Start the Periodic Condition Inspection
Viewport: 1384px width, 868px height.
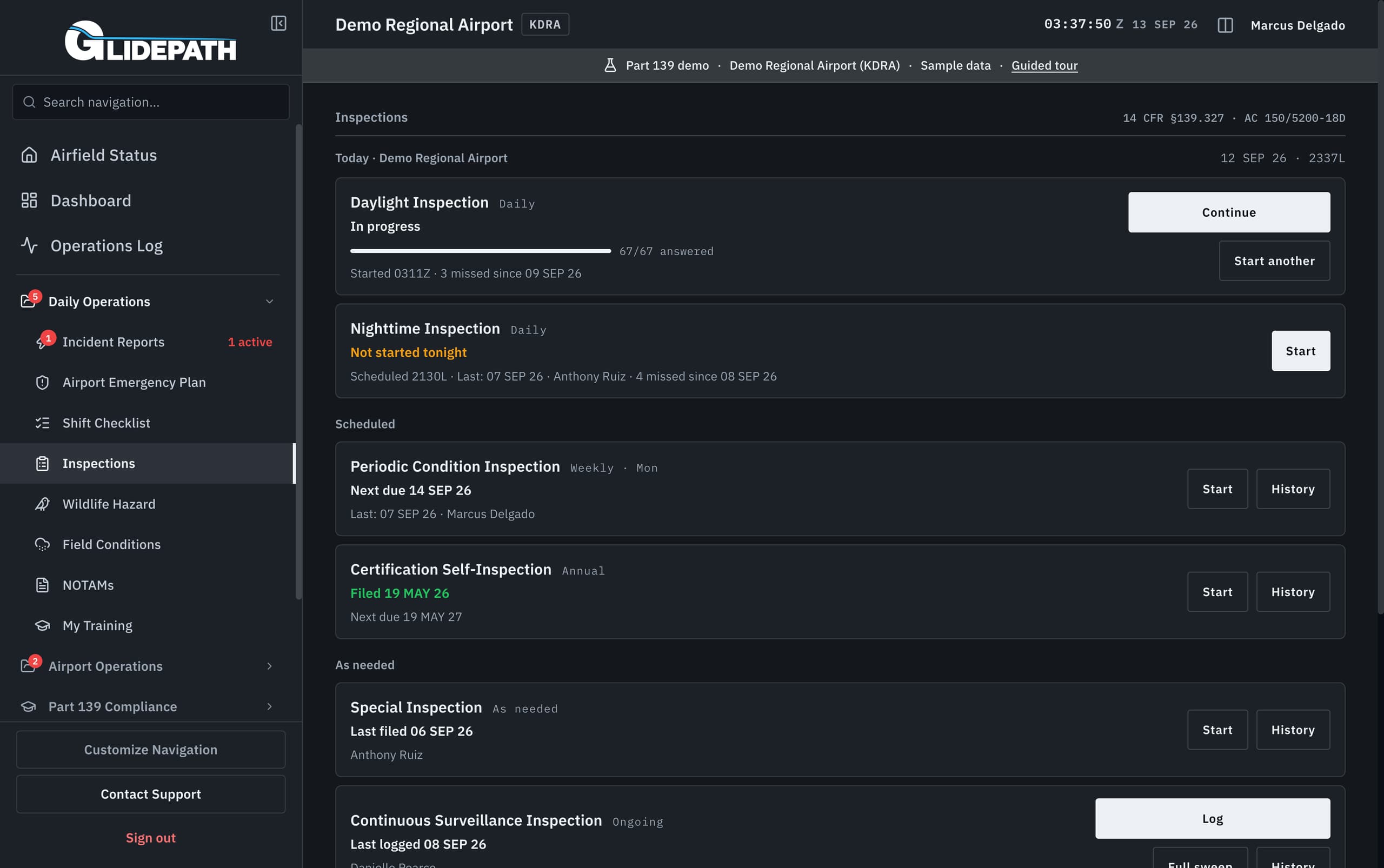coord(1217,489)
